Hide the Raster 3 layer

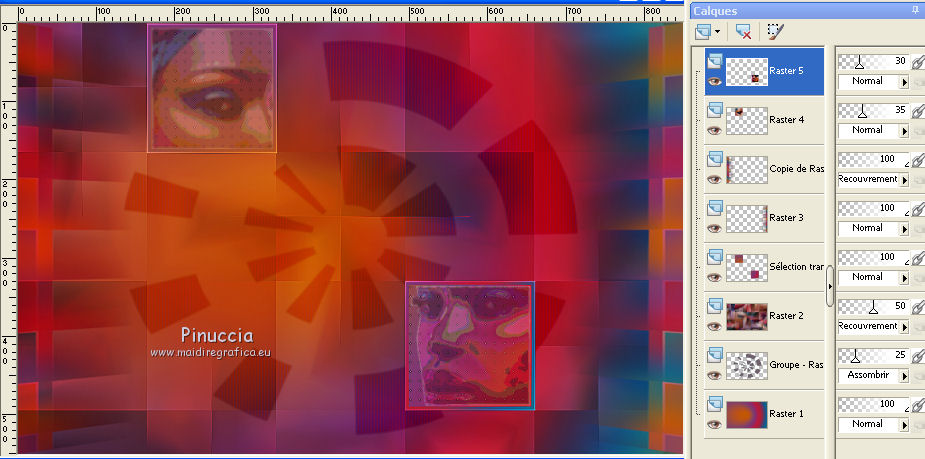coord(714,228)
